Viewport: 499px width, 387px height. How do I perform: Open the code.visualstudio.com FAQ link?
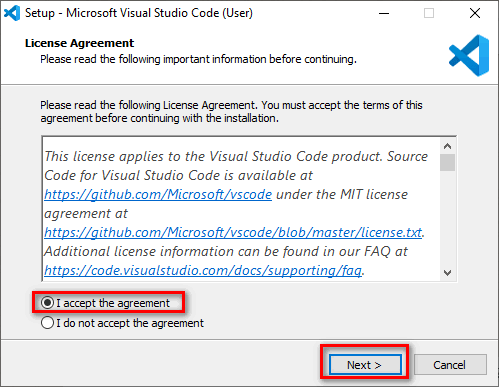coord(203,270)
